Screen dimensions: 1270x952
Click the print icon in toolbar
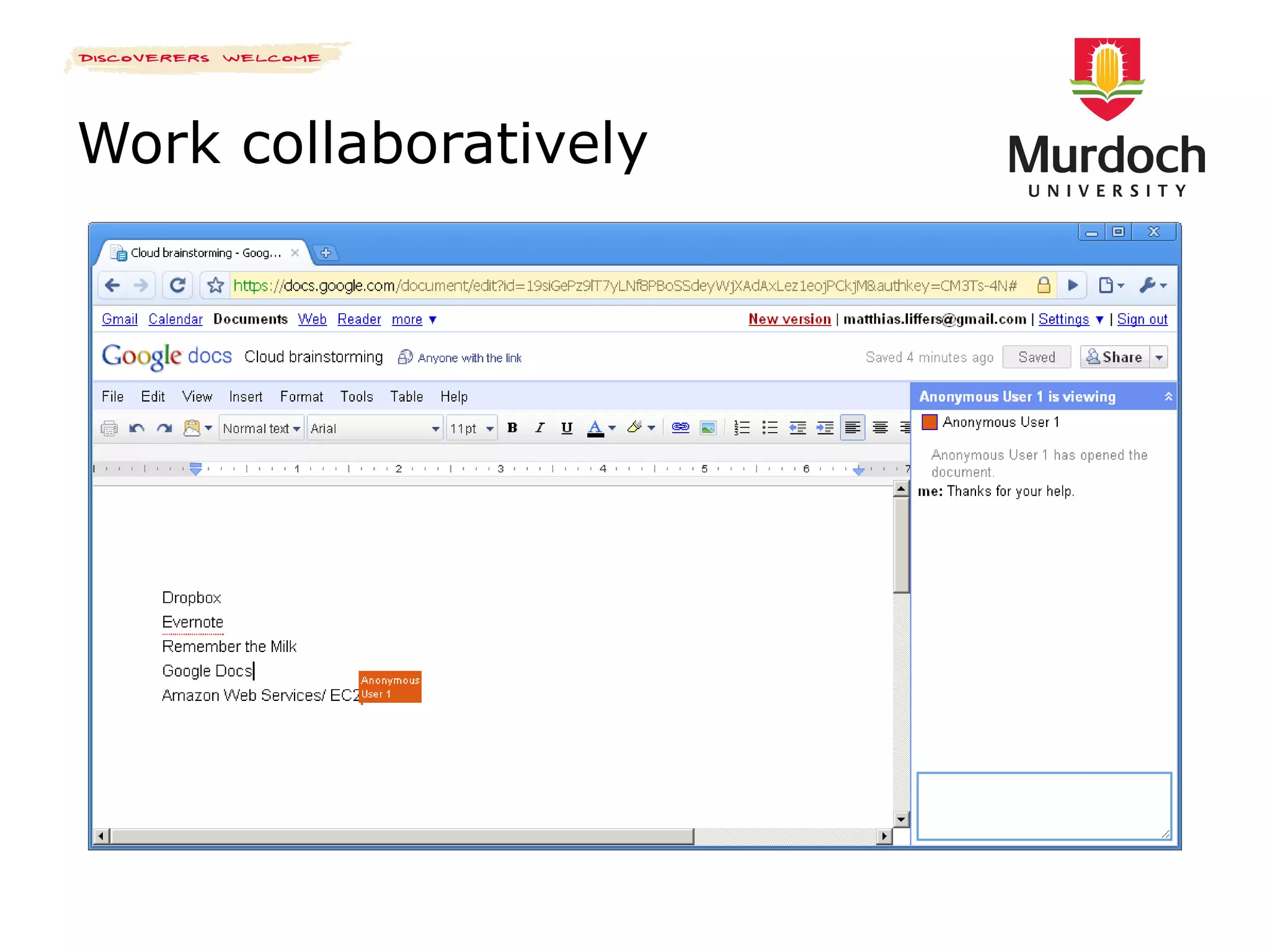click(x=109, y=428)
